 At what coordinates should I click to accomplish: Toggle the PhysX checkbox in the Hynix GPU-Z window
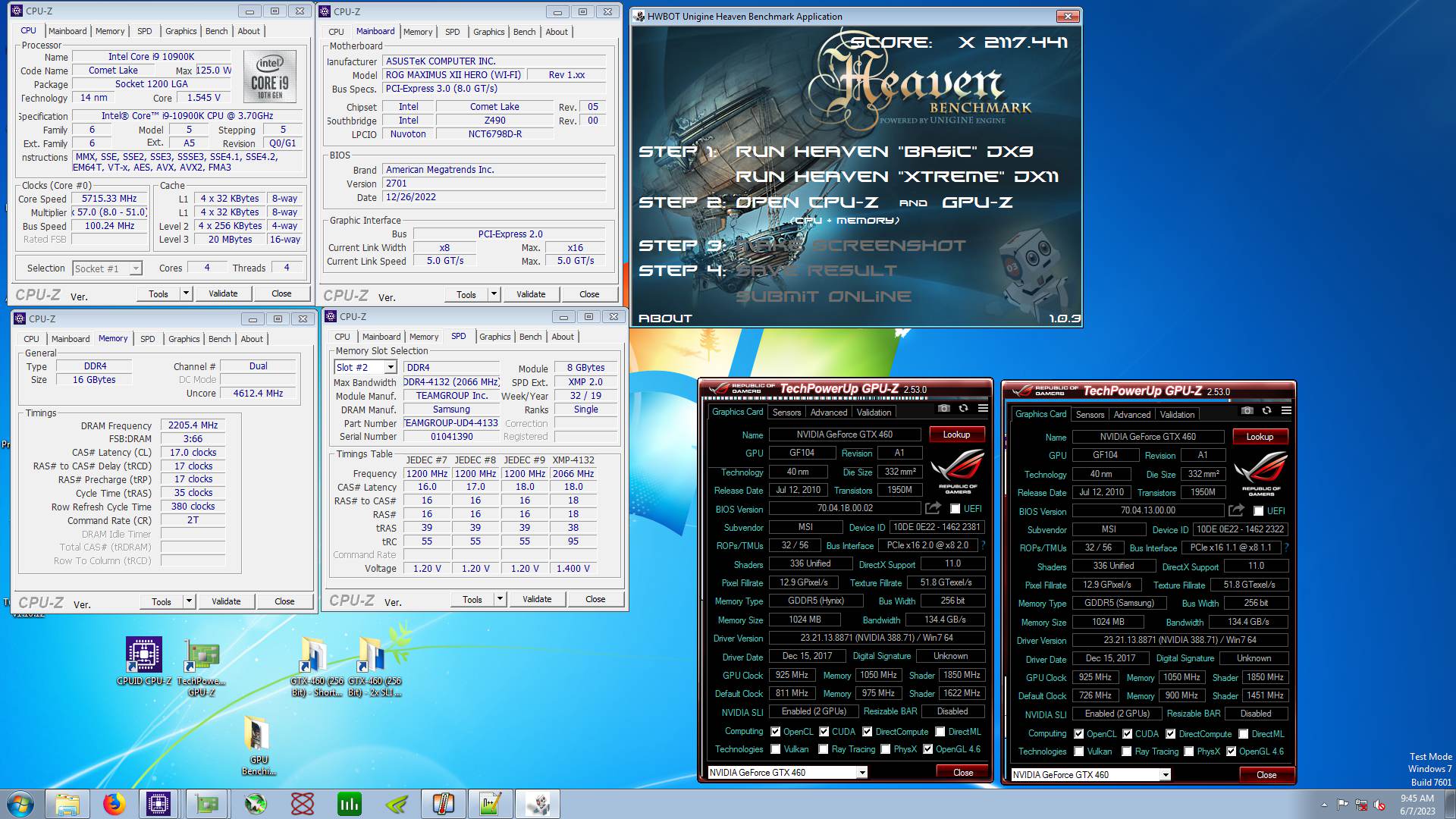click(x=885, y=749)
